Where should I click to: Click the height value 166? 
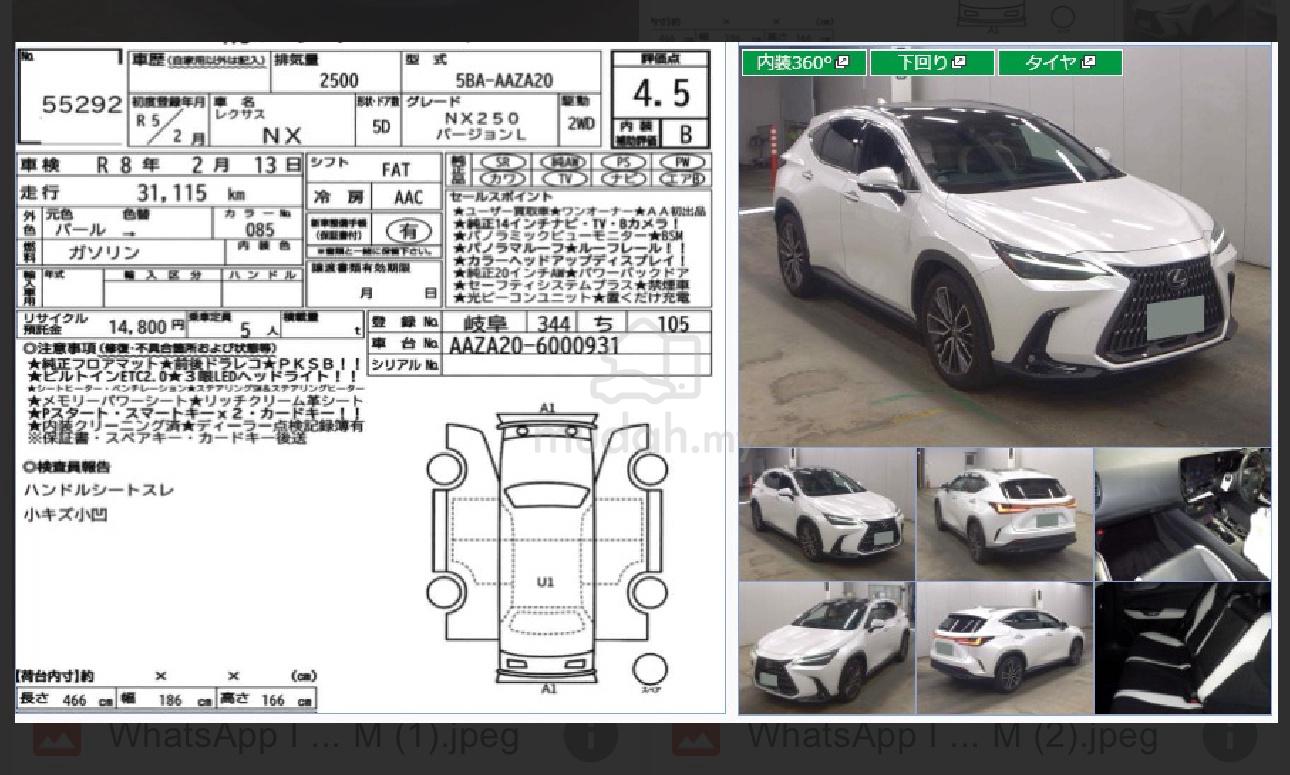tap(273, 700)
